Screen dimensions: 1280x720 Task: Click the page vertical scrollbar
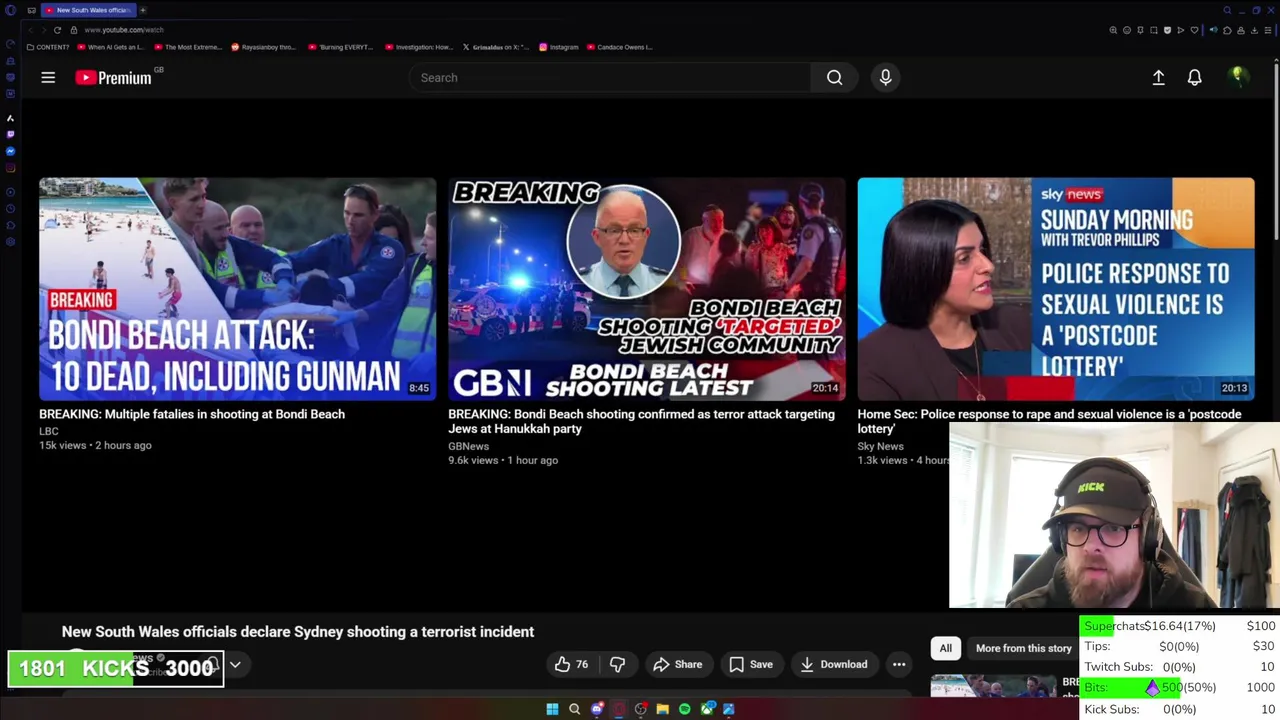point(1276,150)
